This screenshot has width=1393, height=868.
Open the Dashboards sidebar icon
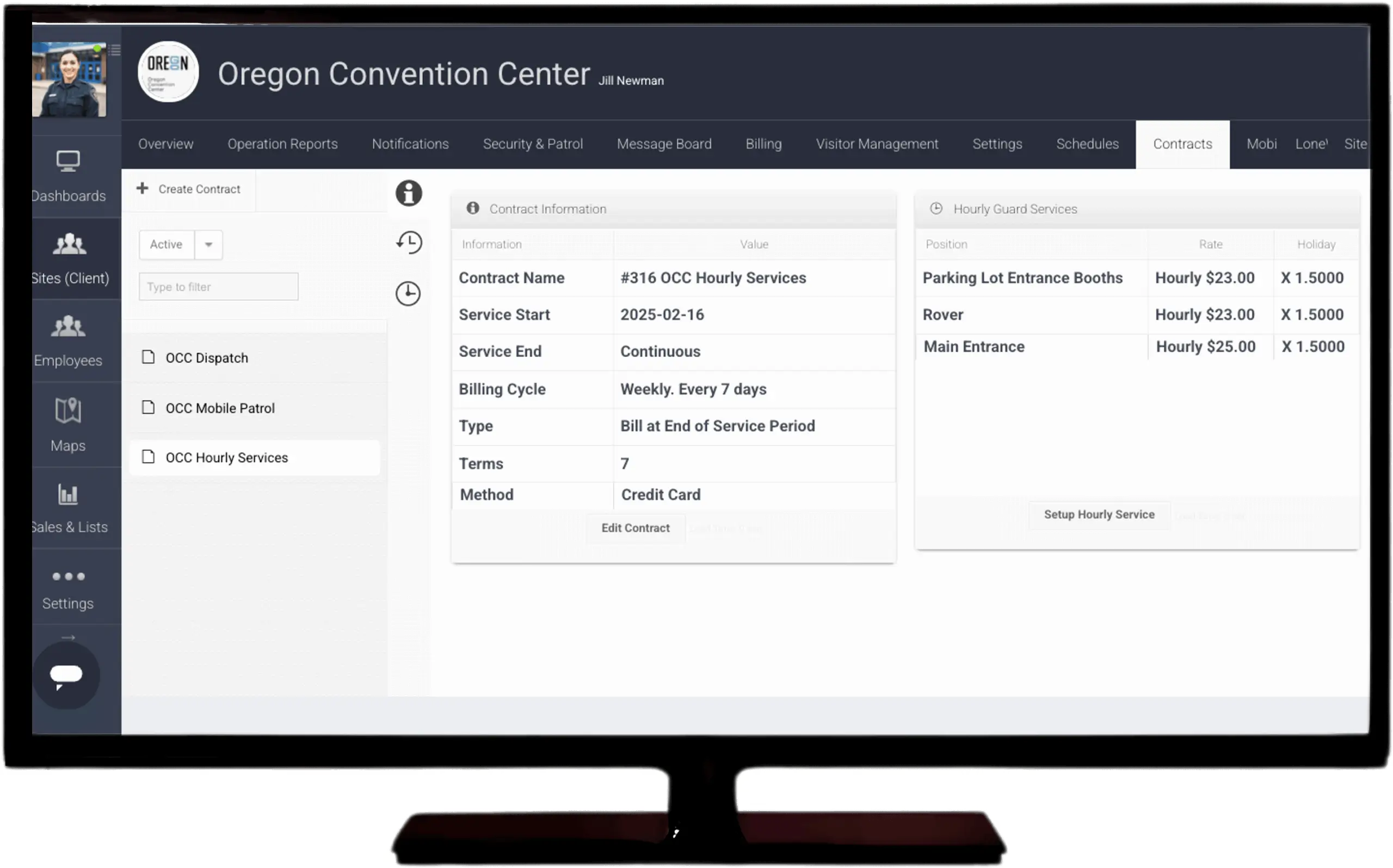click(67, 161)
